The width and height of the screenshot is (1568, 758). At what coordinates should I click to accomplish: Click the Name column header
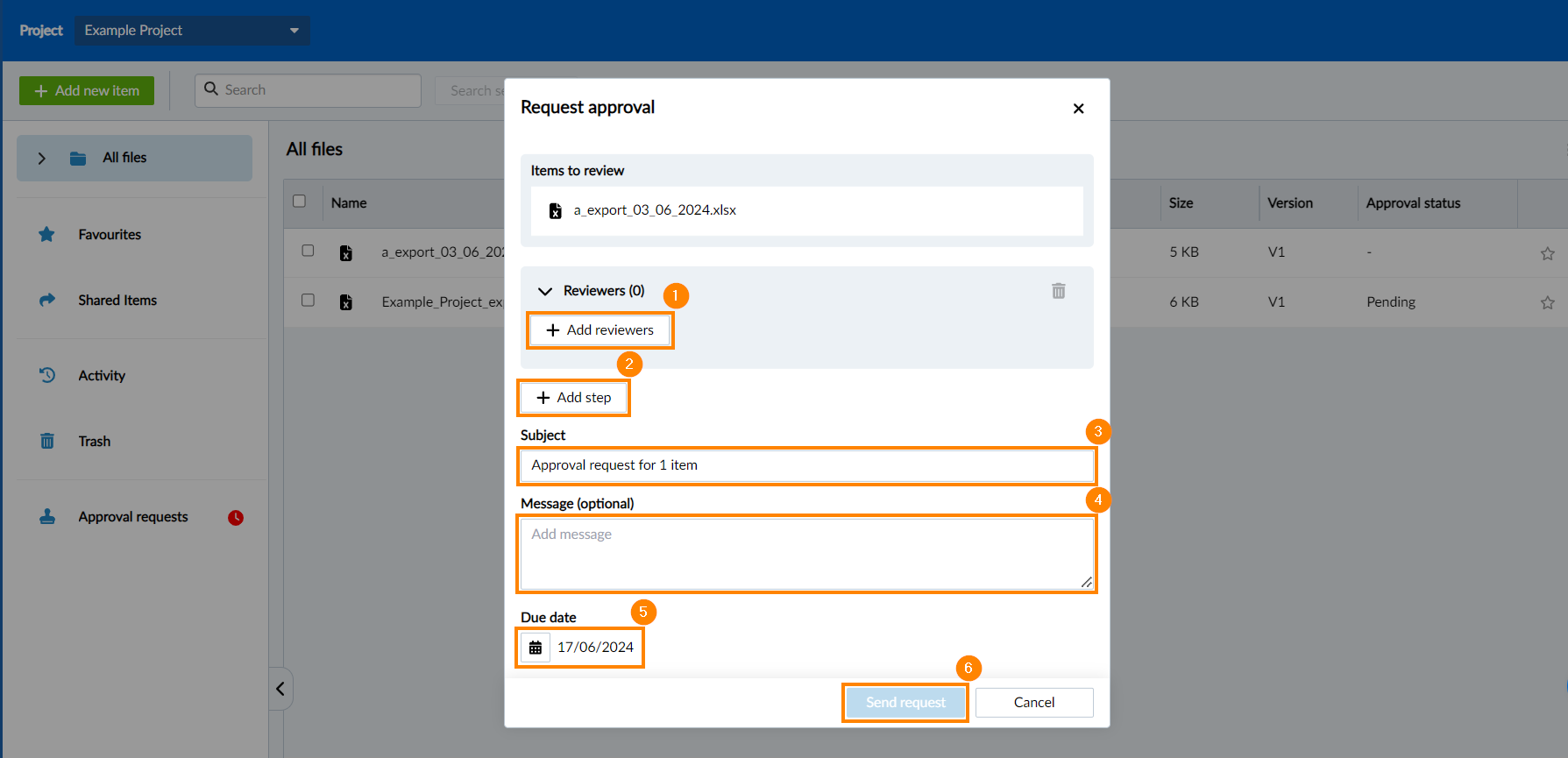point(349,202)
